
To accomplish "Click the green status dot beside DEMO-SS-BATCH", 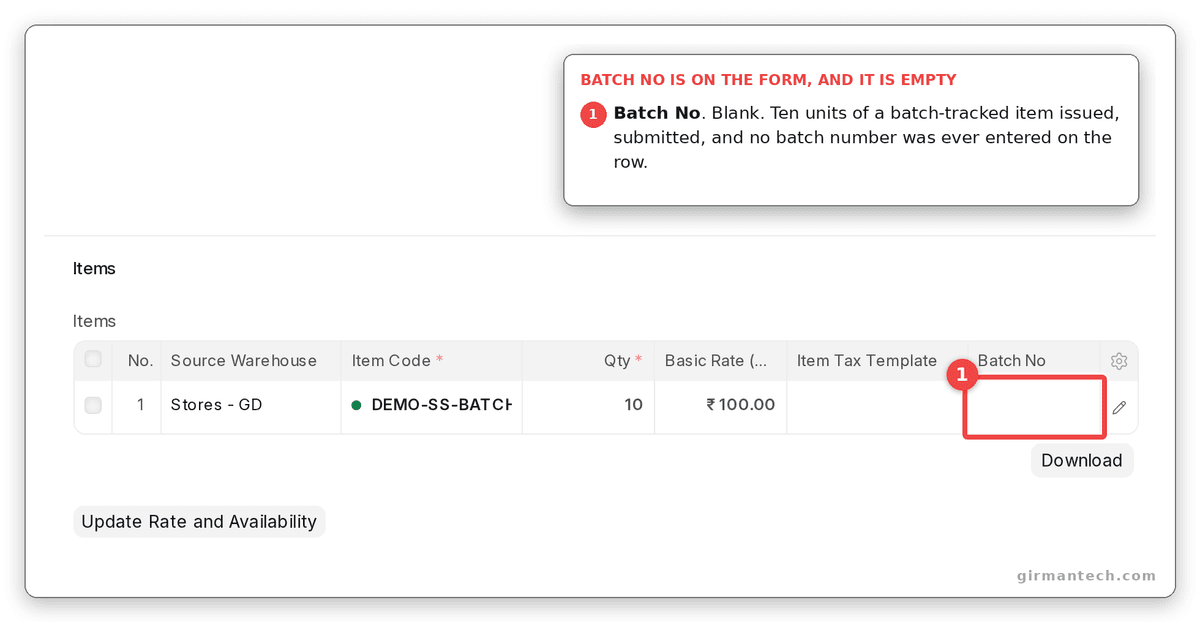I will (x=356, y=405).
